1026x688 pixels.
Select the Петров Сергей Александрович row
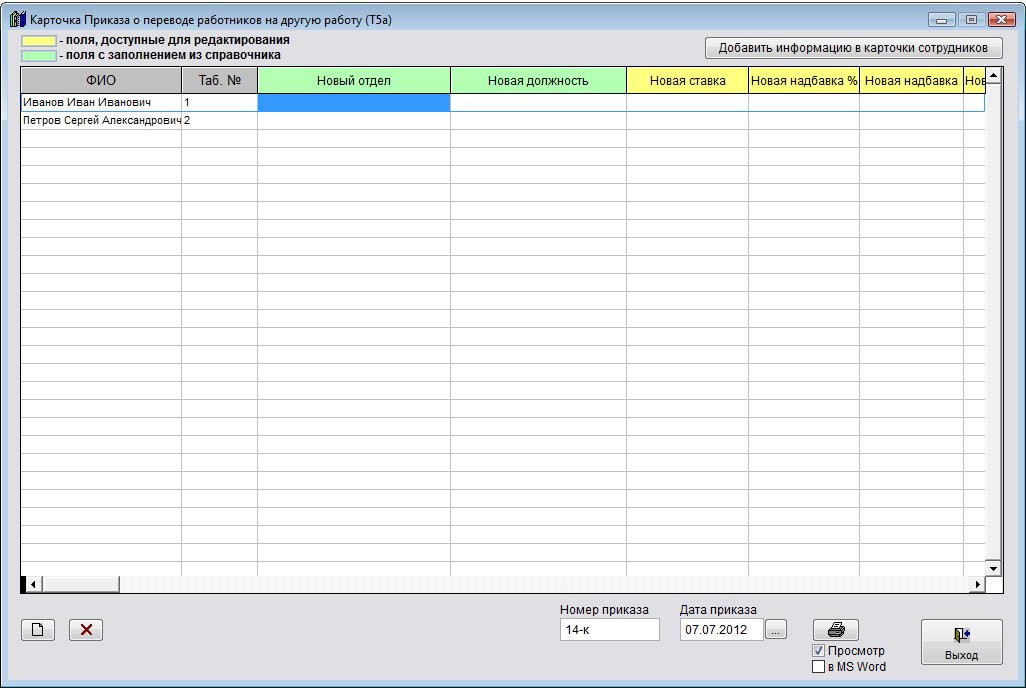point(503,120)
